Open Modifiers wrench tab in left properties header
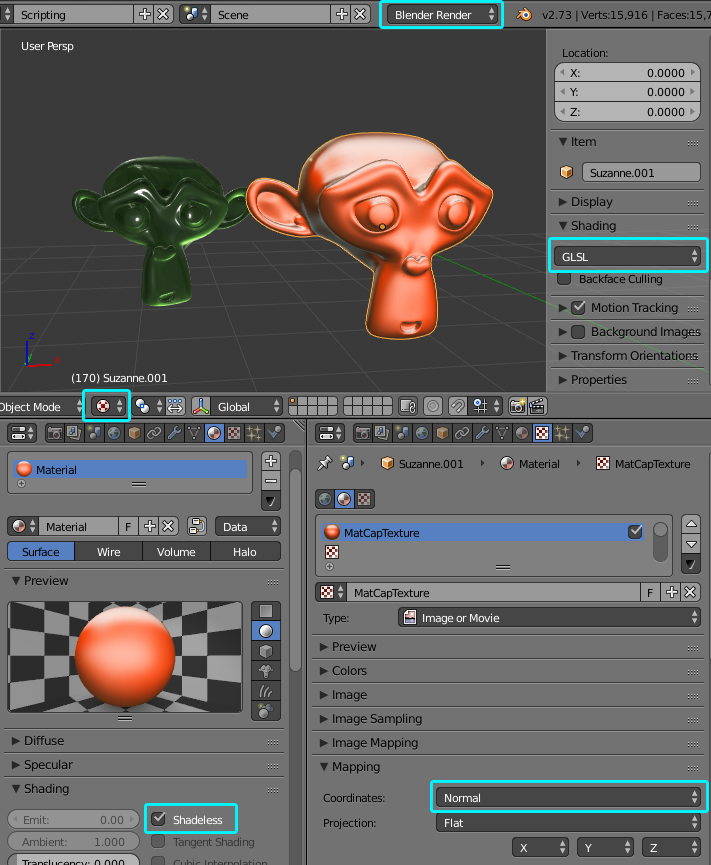The width and height of the screenshot is (711, 865). 174,433
